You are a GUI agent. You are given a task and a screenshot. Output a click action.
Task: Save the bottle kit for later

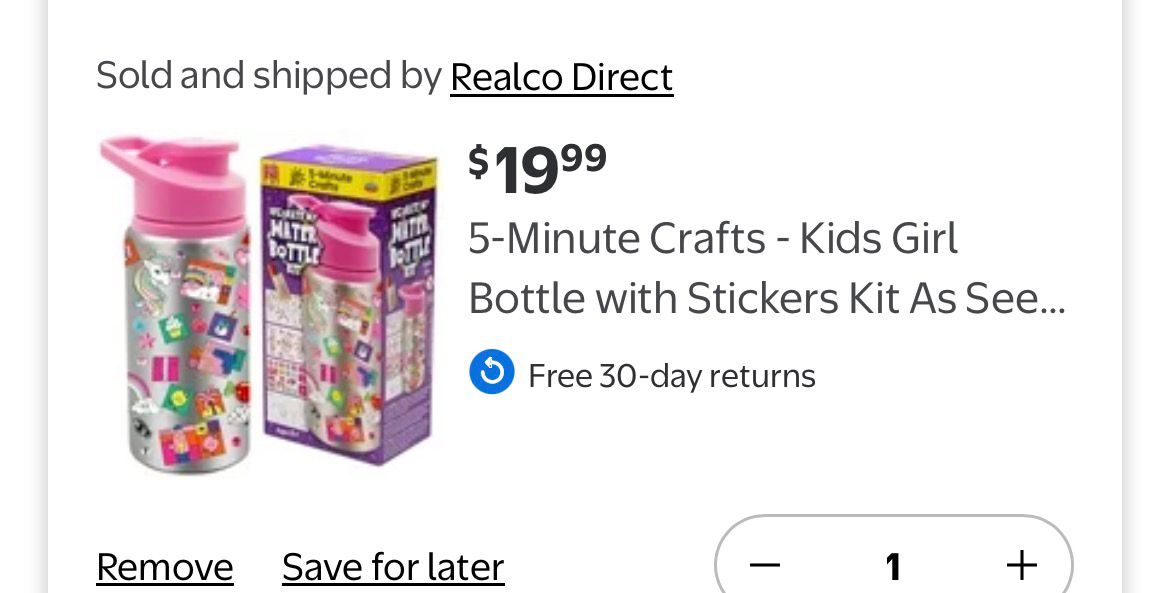(x=393, y=567)
